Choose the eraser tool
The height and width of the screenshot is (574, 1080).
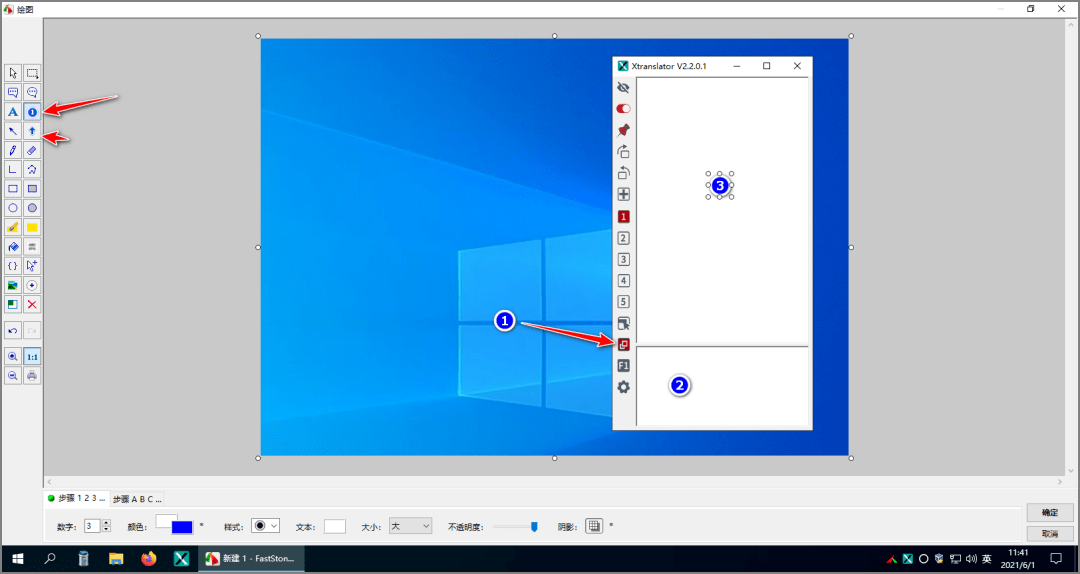[32, 150]
